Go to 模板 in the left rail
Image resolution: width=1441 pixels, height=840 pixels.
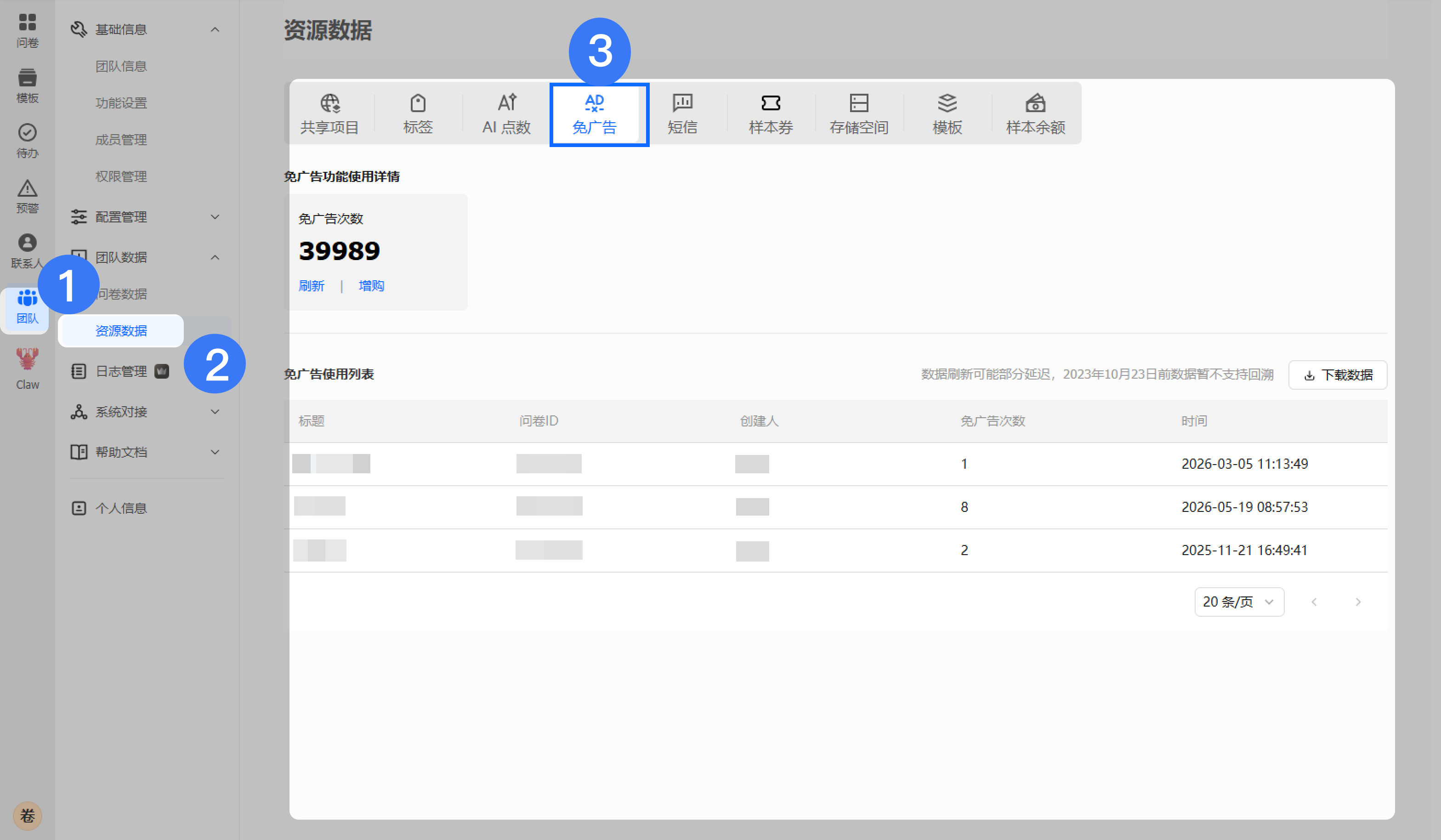click(28, 86)
